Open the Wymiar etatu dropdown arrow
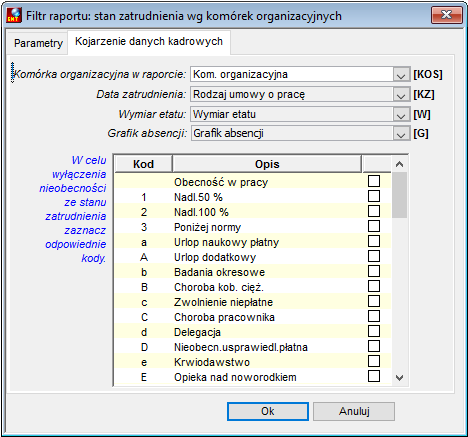The width and height of the screenshot is (468, 437). click(401, 115)
